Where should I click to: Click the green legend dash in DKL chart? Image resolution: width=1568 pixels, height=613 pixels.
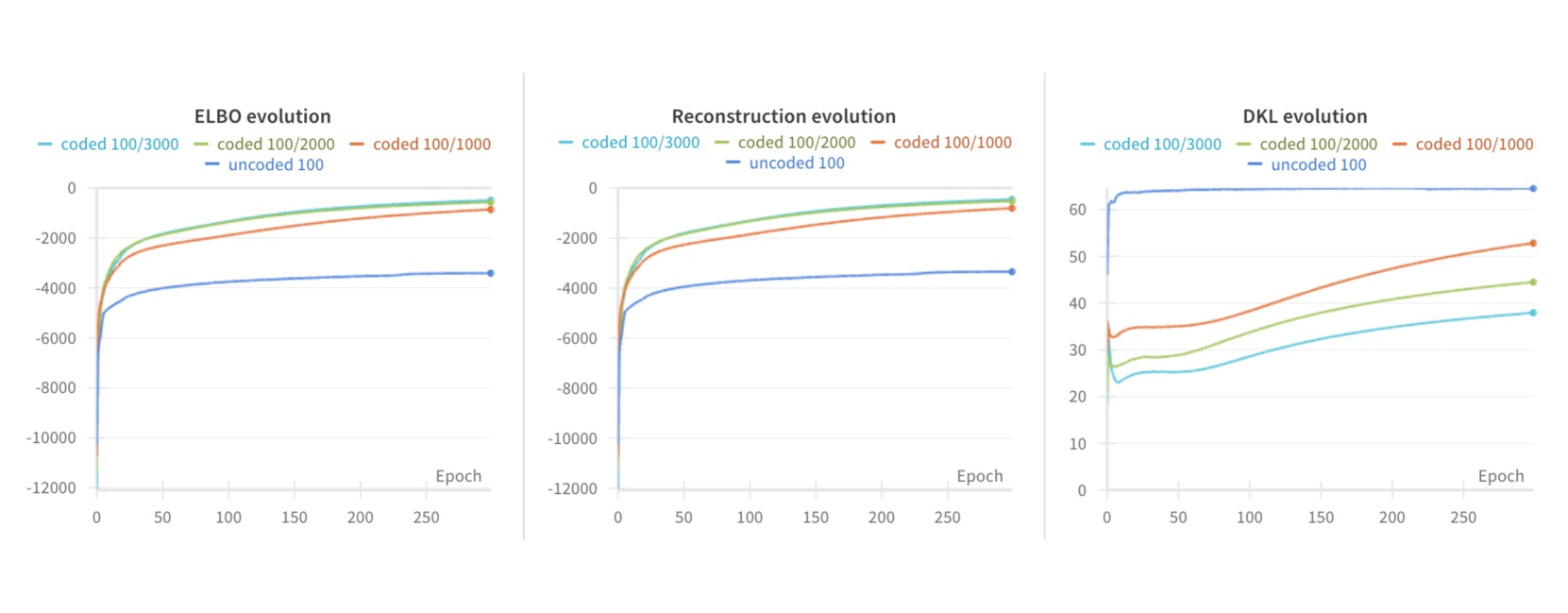coord(1243,145)
